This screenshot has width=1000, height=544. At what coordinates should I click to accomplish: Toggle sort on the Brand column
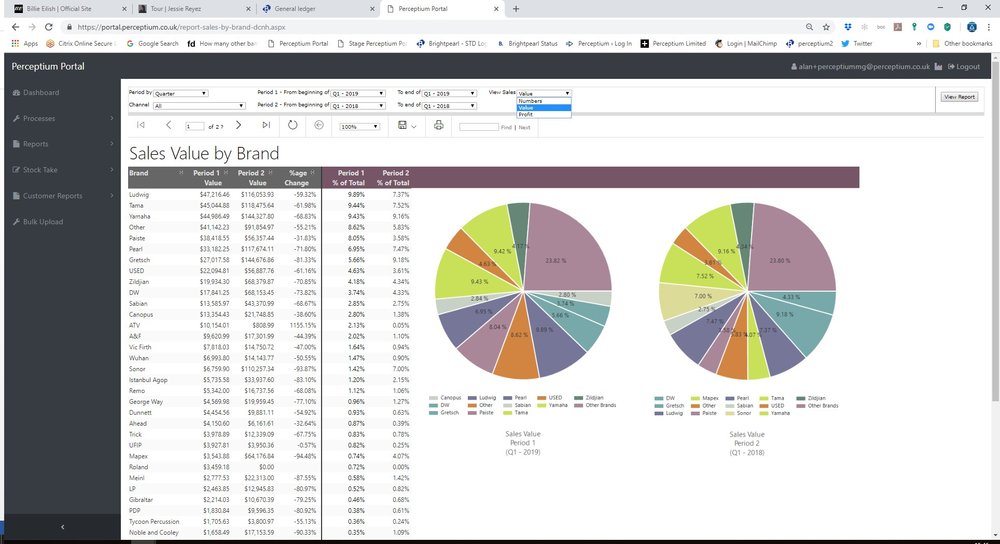(x=181, y=174)
